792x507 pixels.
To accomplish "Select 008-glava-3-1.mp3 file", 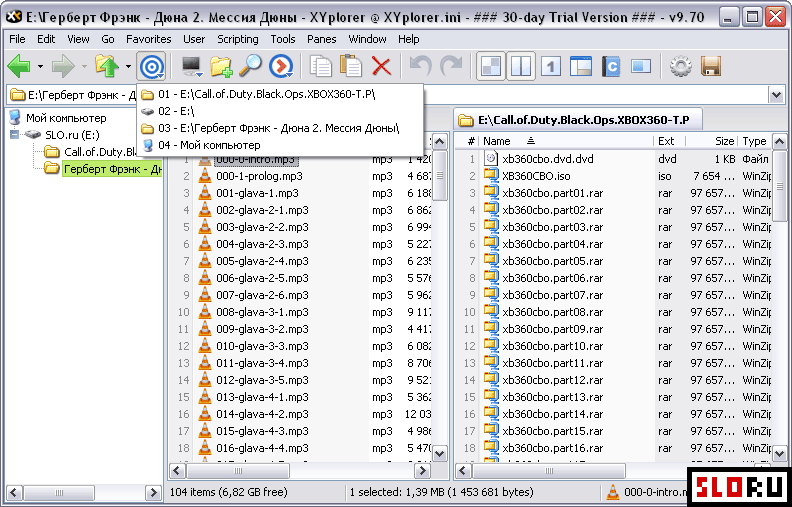I will tap(262, 312).
